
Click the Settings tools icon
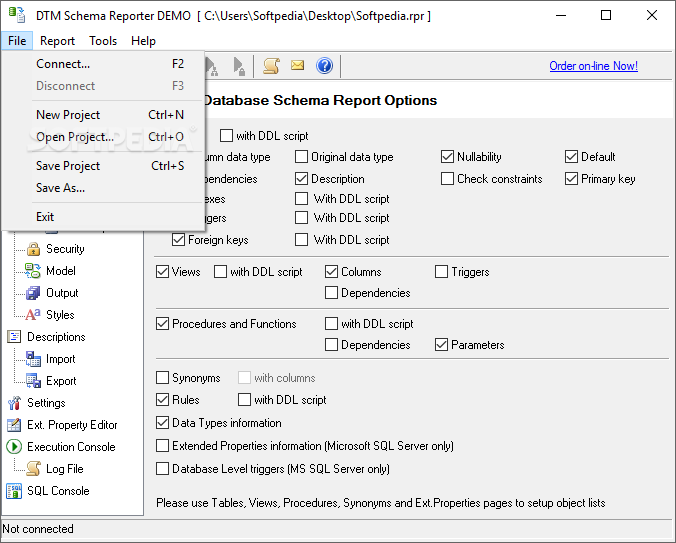[14, 403]
